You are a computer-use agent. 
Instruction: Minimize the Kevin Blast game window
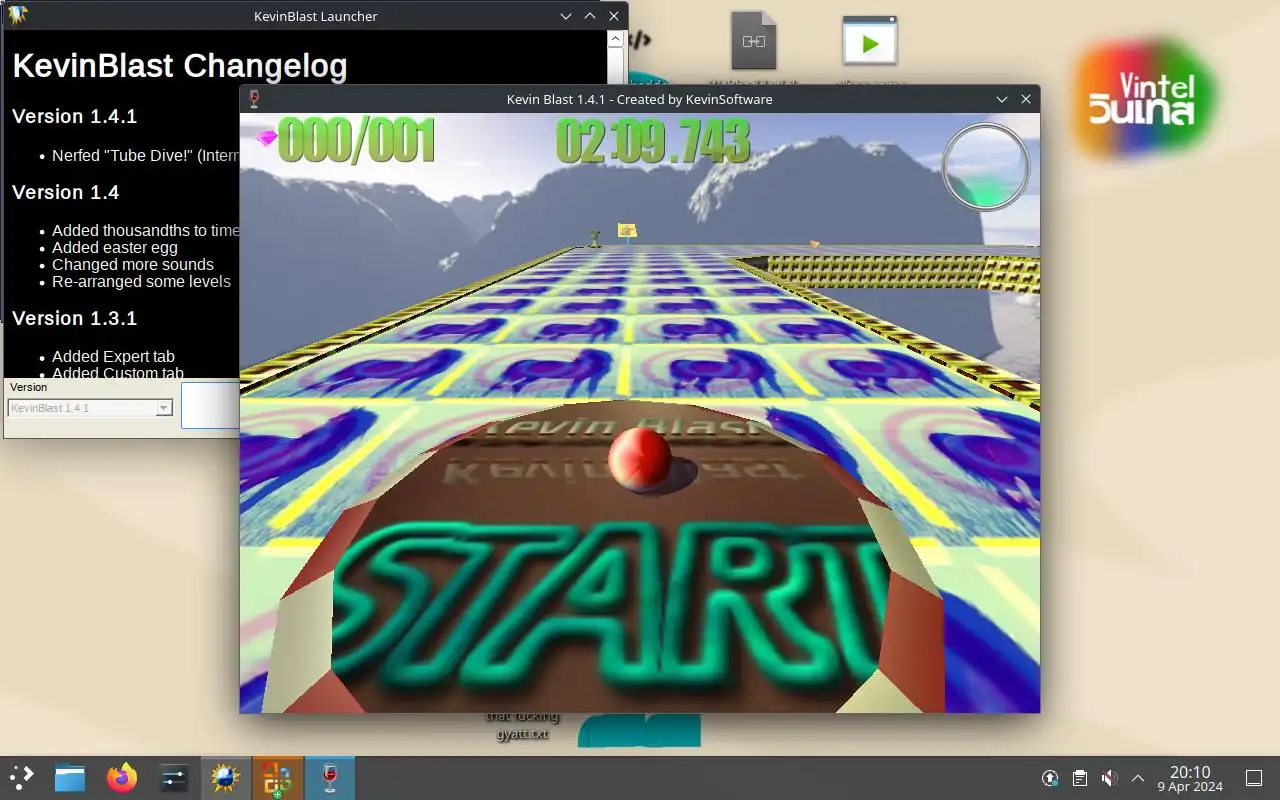coord(1002,99)
